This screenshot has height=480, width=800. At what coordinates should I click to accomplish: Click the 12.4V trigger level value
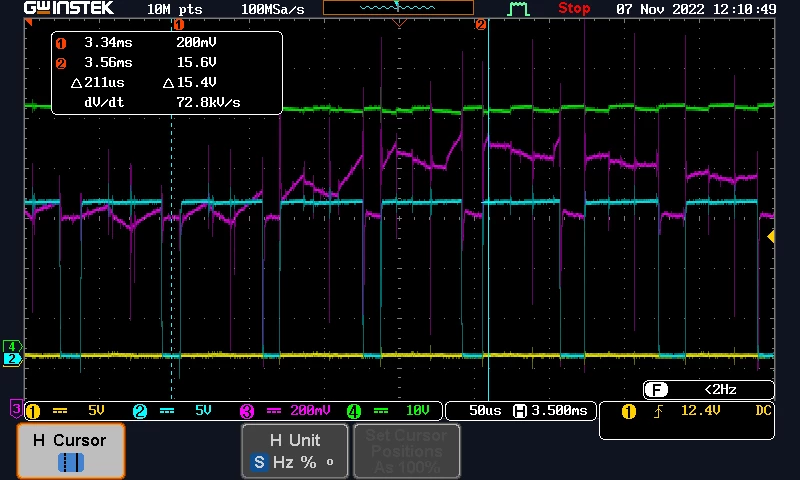[x=701, y=411]
